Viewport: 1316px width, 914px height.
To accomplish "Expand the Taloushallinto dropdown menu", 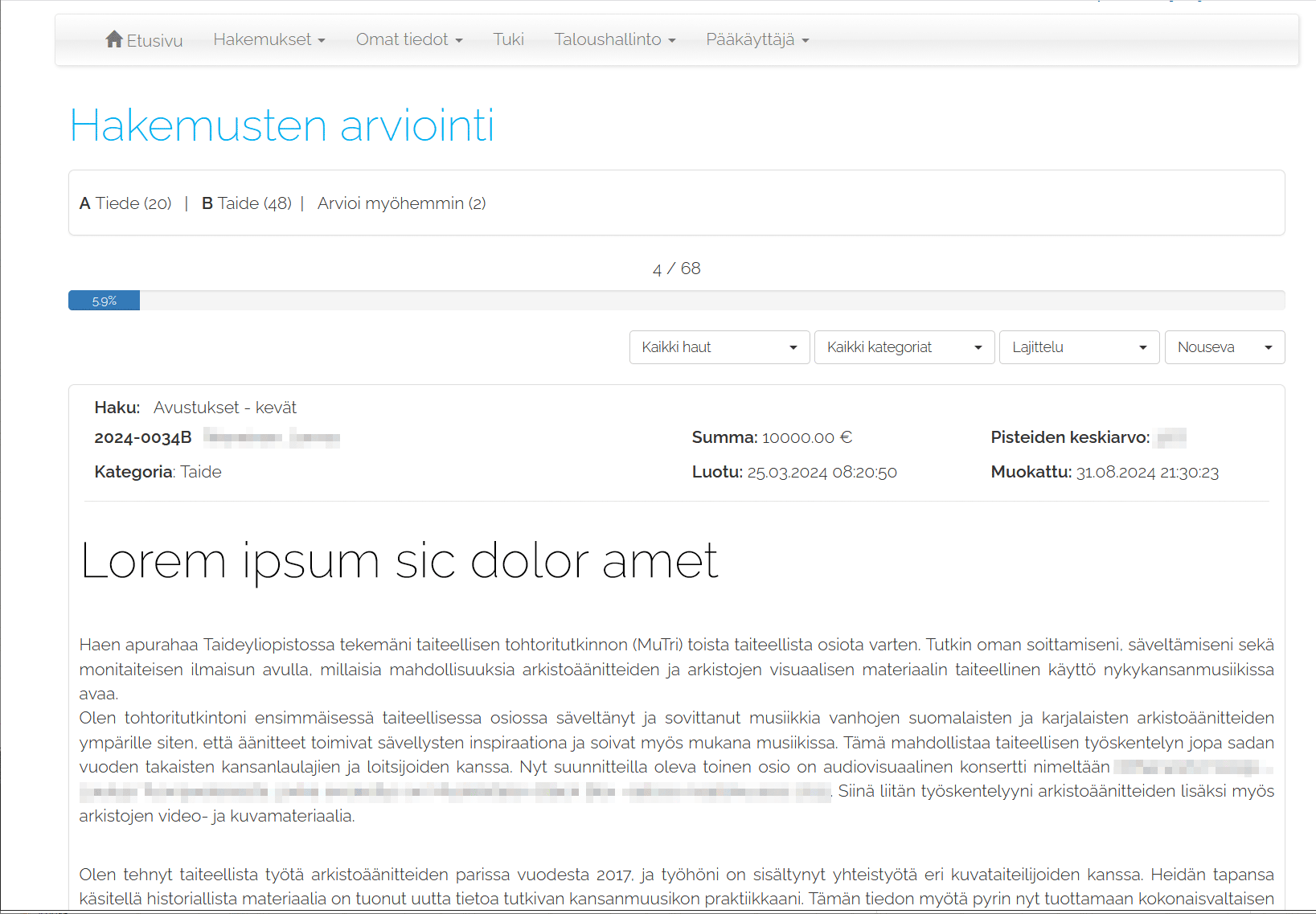I will (614, 39).
